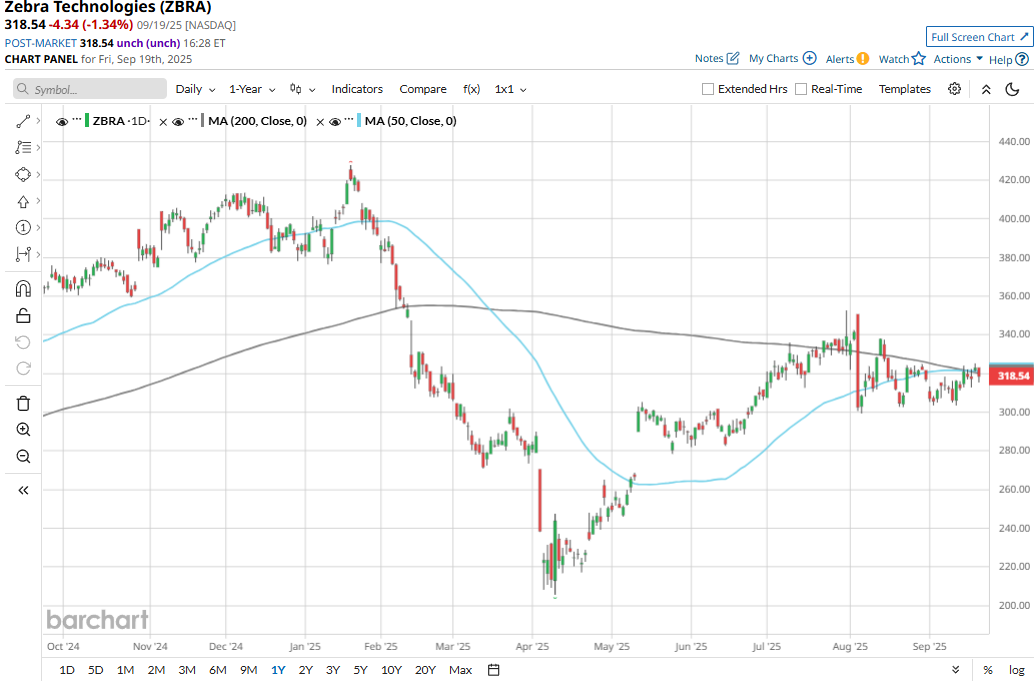Viewport: 1036px width, 681px height.
Task: Delete drawings with the trash icon
Action: pos(23,404)
